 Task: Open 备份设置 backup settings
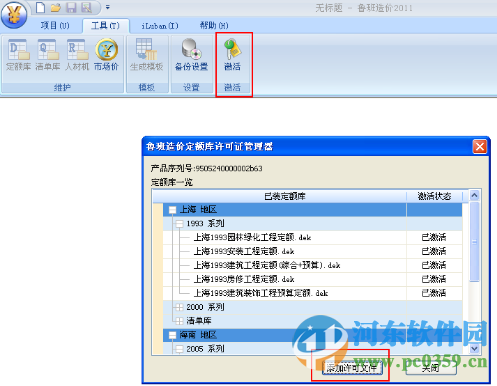tap(191, 55)
